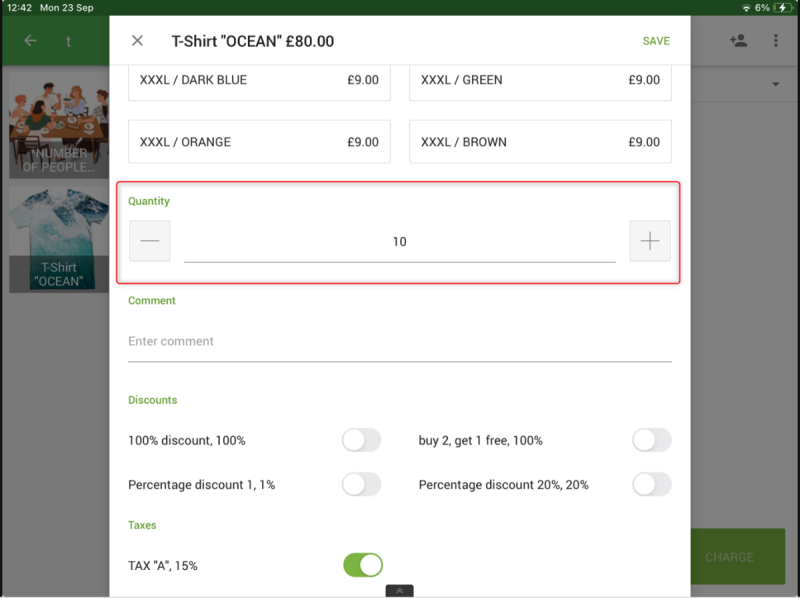Open the dropdown arrow behind dialog
The width and height of the screenshot is (800, 598).
pos(776,84)
